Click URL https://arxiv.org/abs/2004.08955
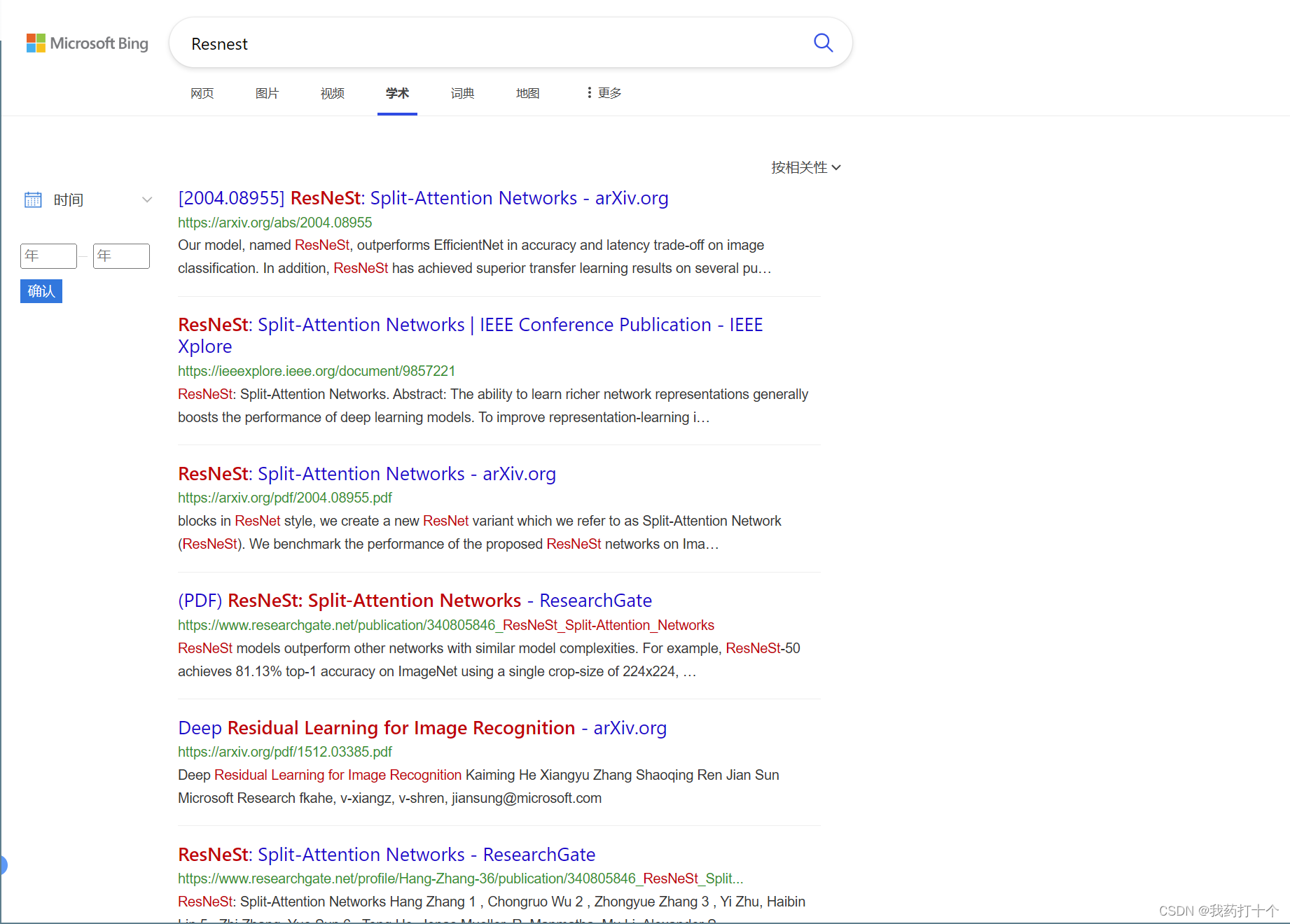The image size is (1290, 924). [x=275, y=223]
